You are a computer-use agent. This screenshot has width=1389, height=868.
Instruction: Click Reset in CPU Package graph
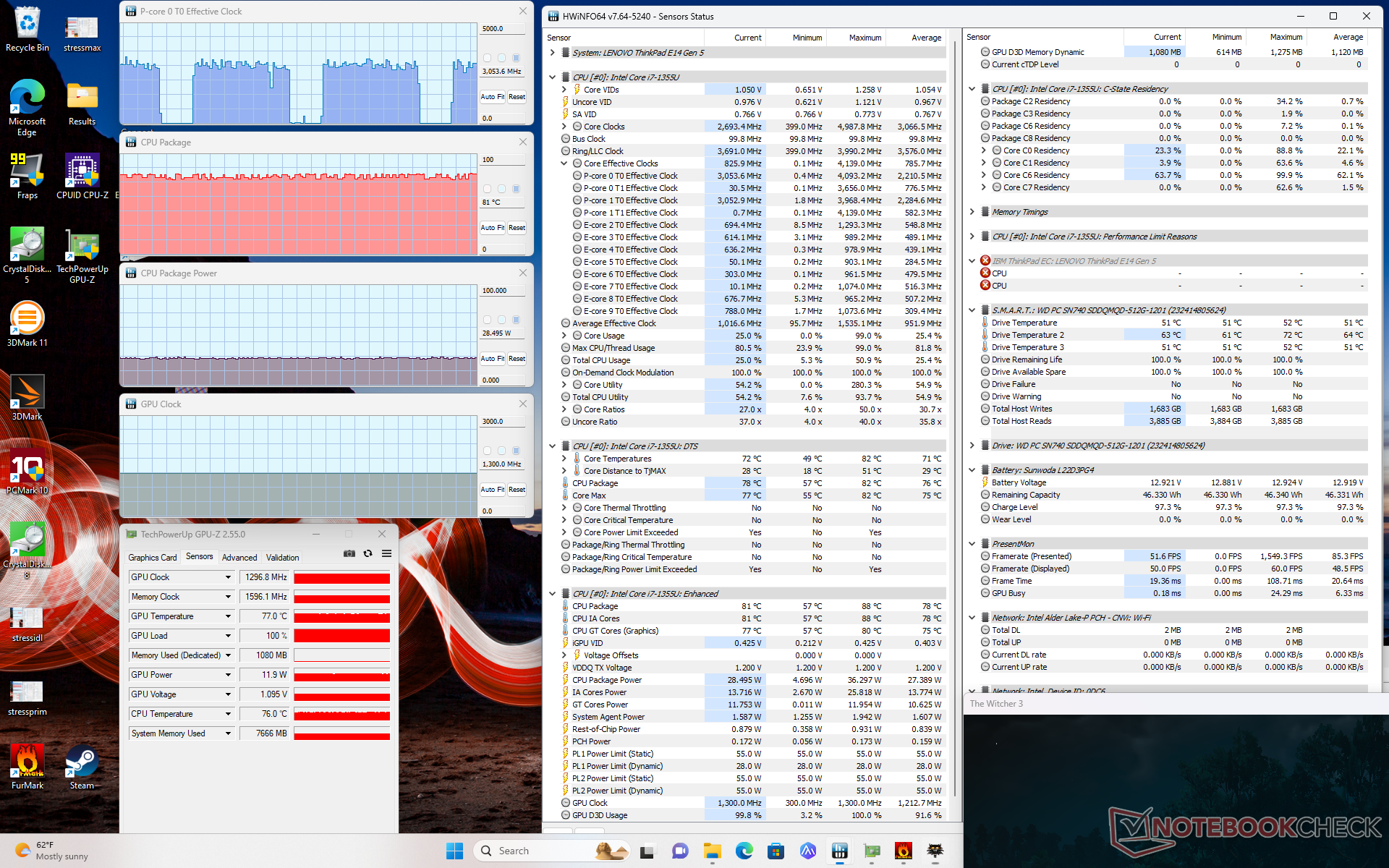tap(517, 228)
